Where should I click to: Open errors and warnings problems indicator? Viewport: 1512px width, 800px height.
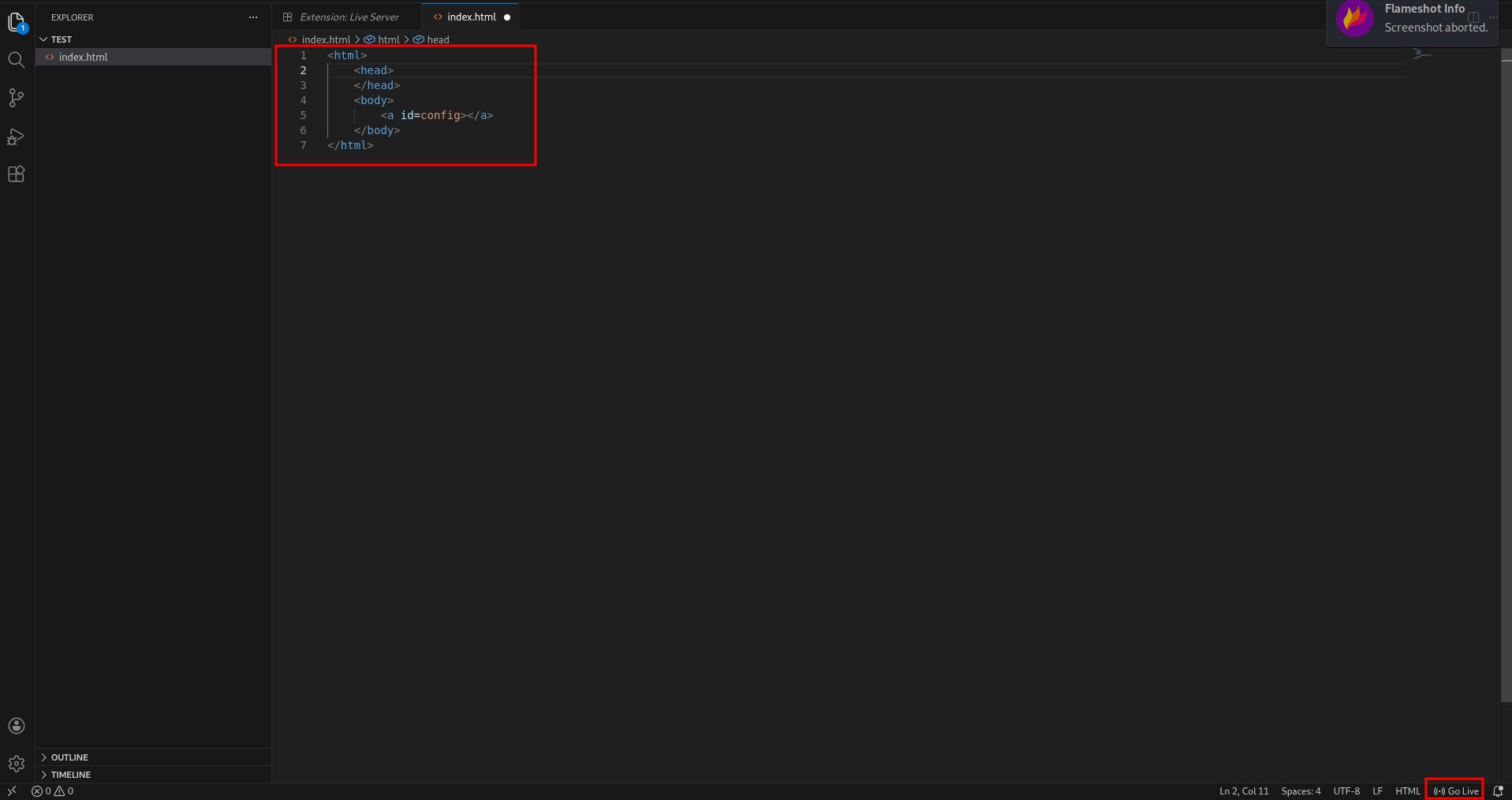(53, 791)
